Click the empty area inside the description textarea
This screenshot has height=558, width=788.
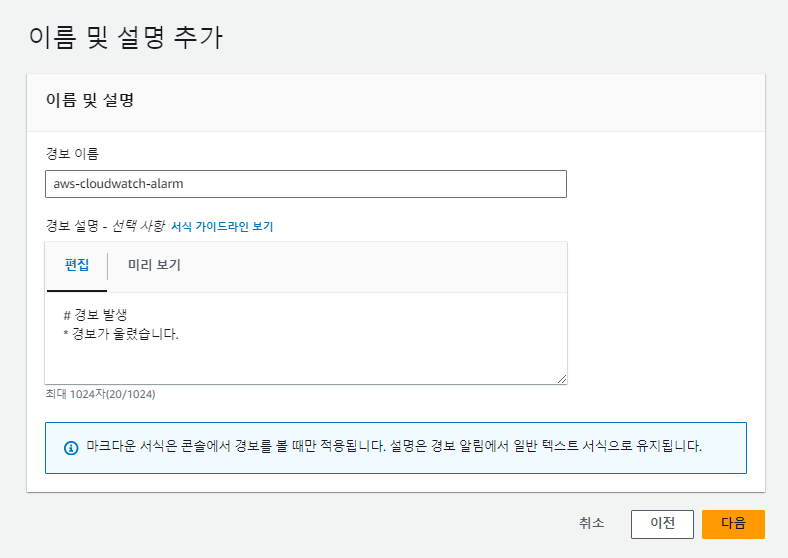305,362
